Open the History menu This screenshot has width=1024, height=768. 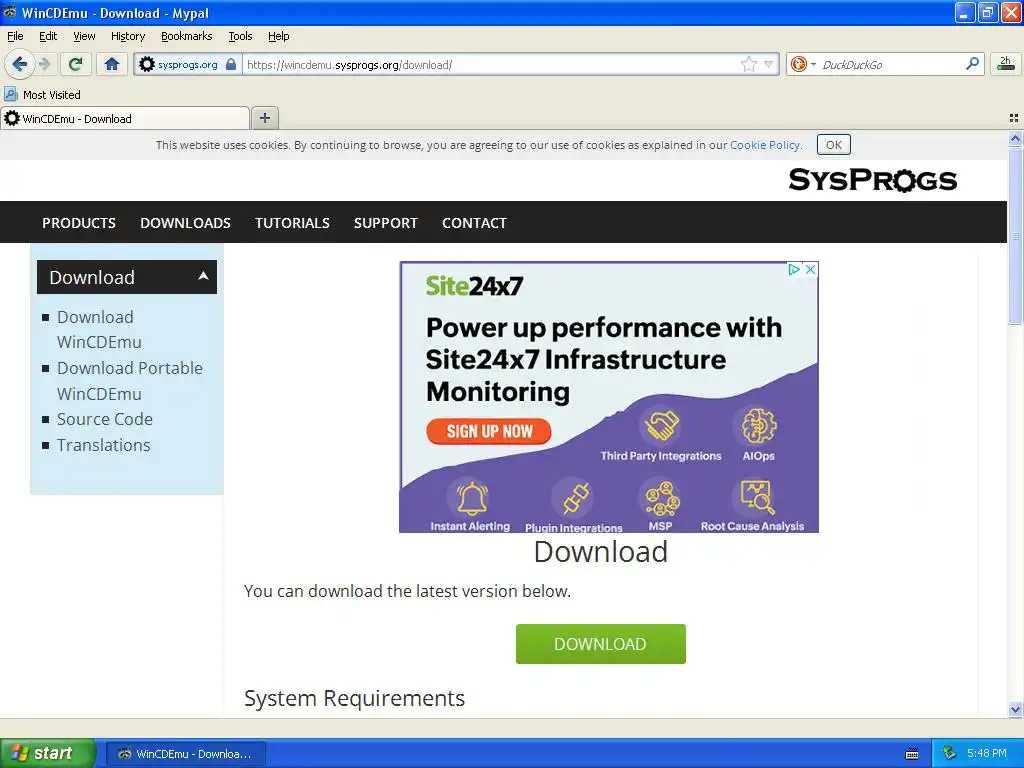[x=127, y=36]
